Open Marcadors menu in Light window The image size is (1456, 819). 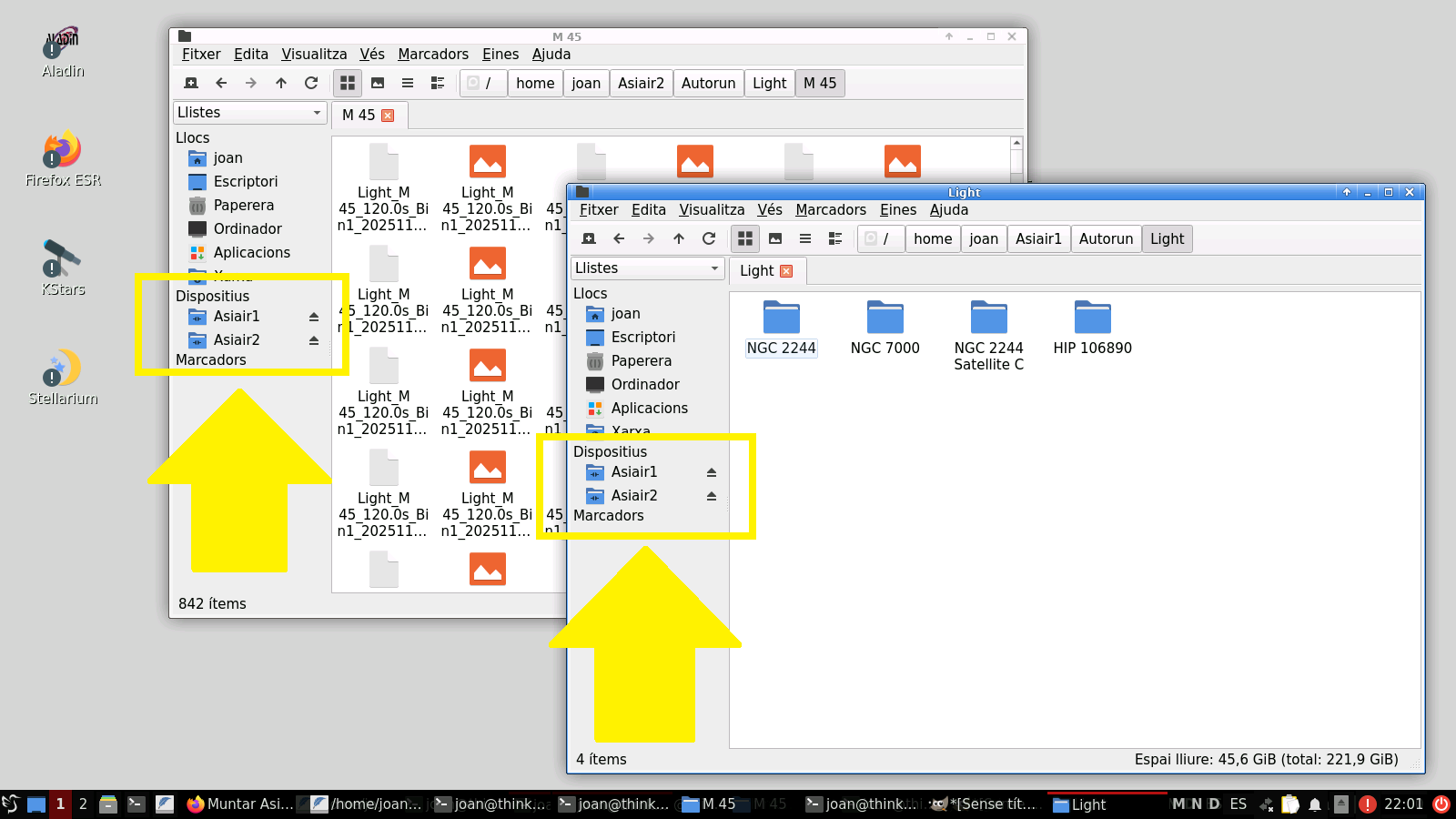[x=830, y=210]
